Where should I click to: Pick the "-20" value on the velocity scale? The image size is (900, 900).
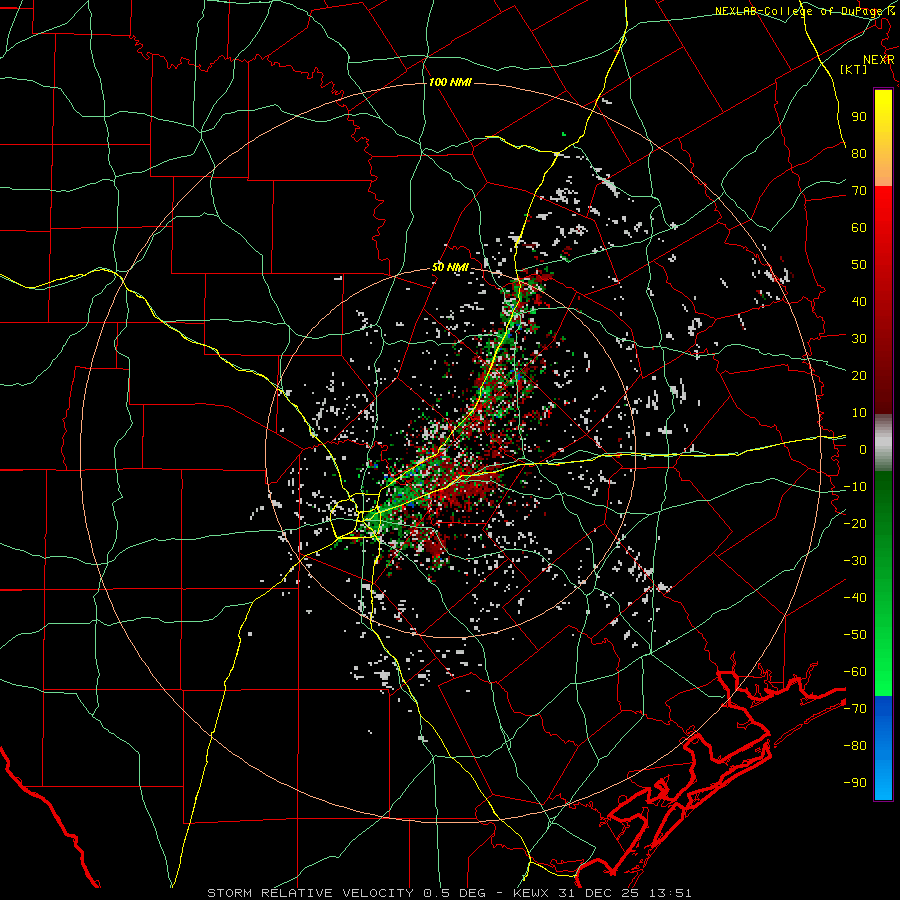coord(855,523)
